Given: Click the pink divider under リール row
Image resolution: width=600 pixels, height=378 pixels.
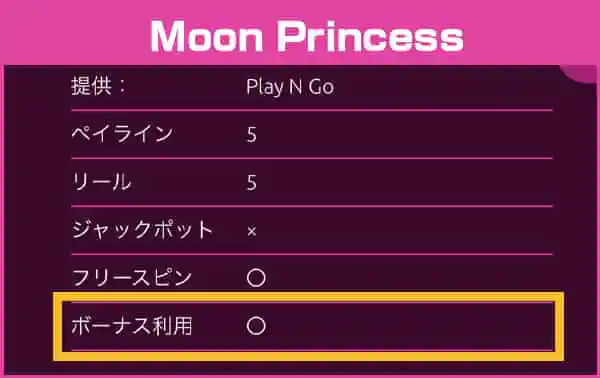Looking at the screenshot, I should tap(312, 206).
